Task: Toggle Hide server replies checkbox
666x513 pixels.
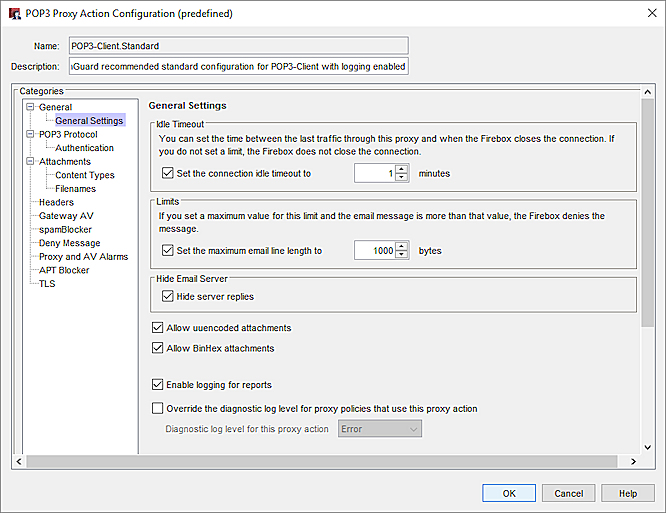Action: (168, 296)
